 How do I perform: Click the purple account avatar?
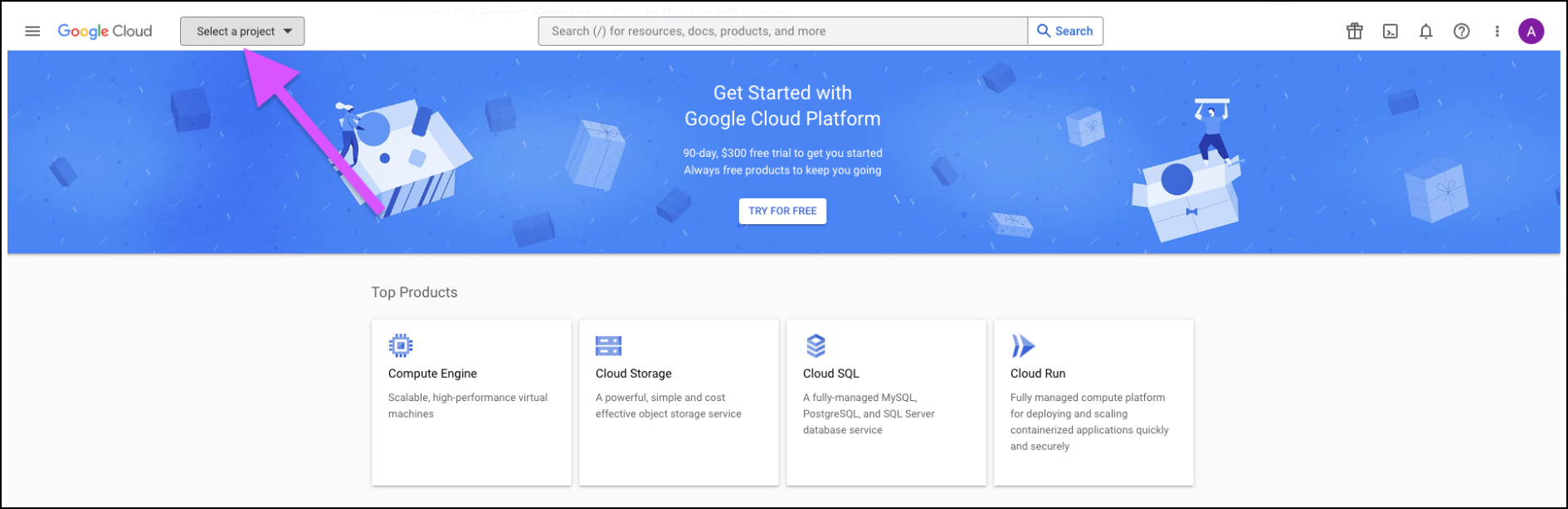1531,32
